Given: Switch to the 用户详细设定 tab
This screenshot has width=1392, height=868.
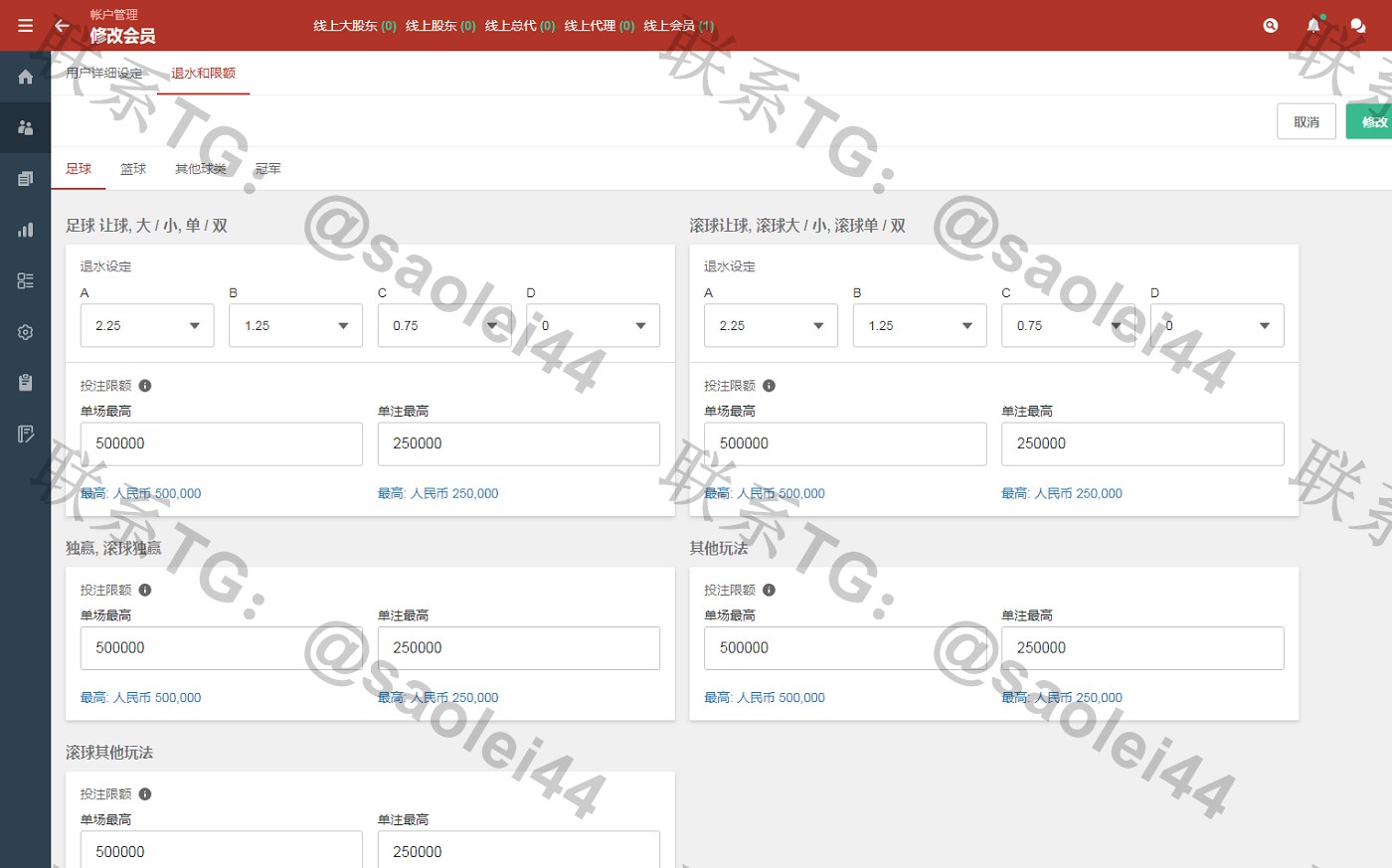Looking at the screenshot, I should [104, 74].
